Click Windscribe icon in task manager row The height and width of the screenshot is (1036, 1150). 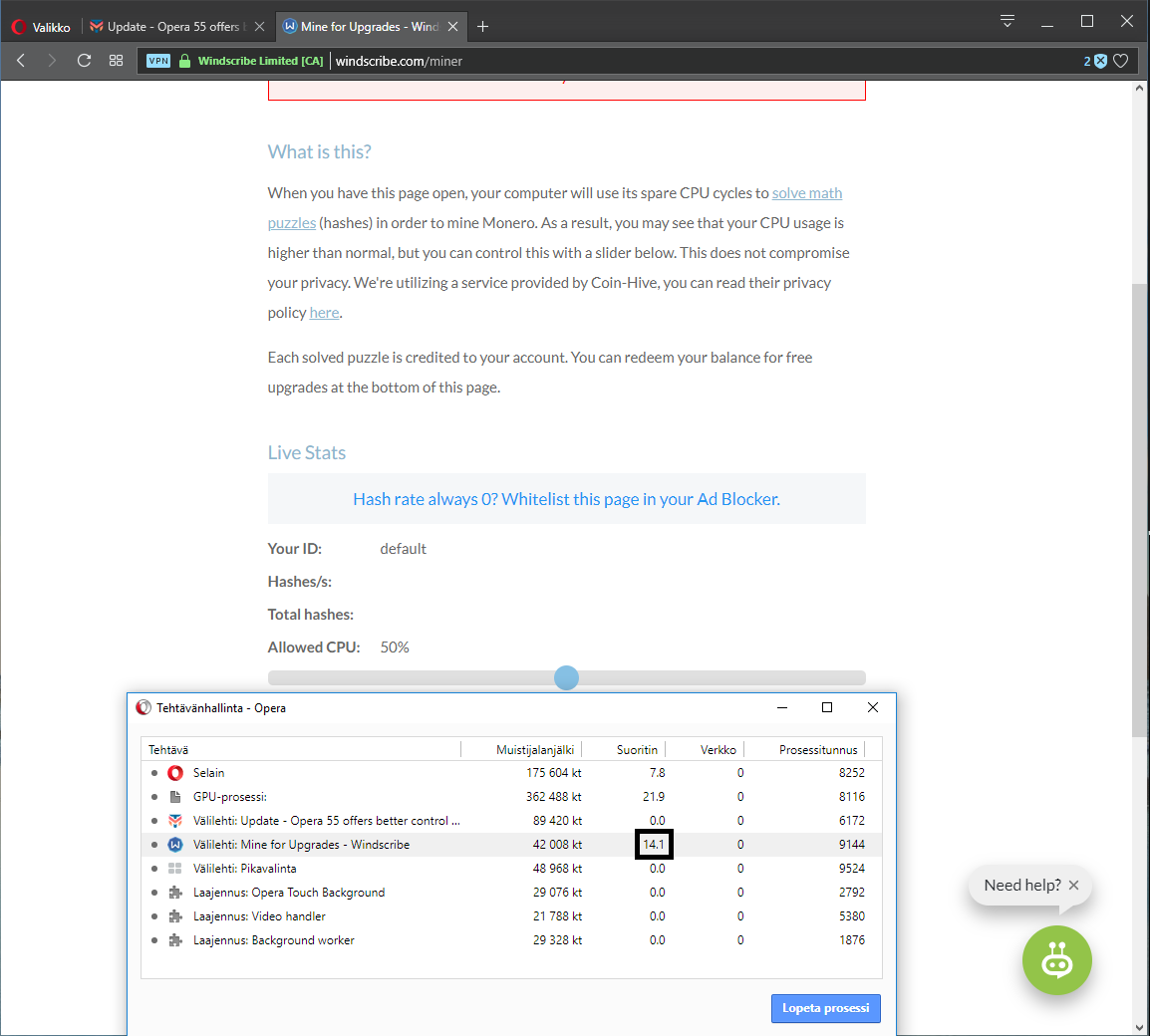tap(175, 845)
